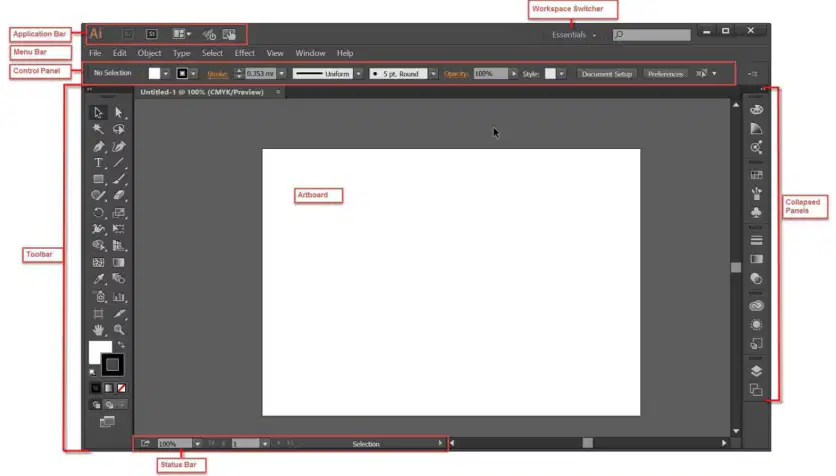Select the Line Segment tool
The height and width of the screenshot is (476, 836).
point(118,163)
